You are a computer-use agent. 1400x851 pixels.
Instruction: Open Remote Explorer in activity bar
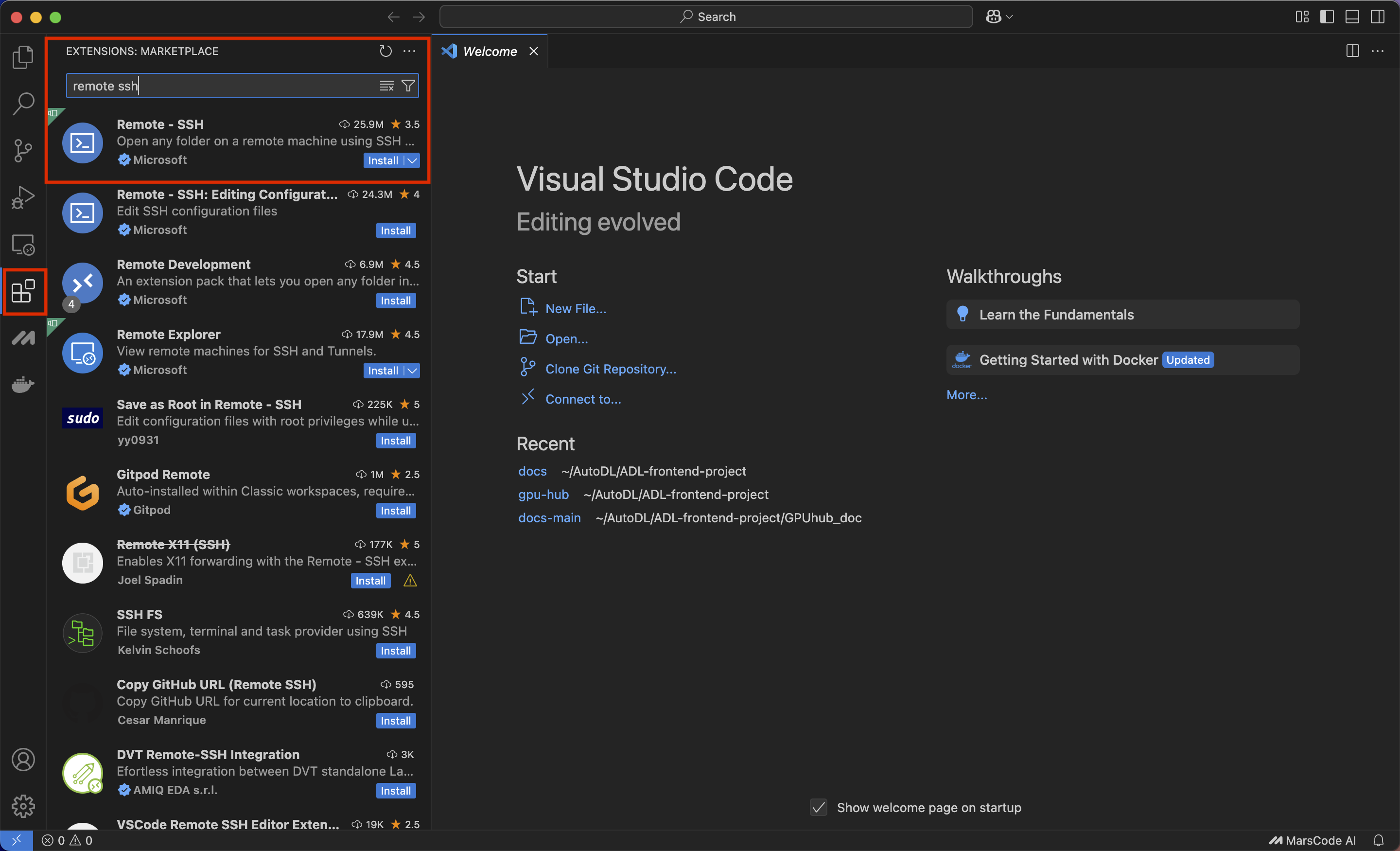23,245
